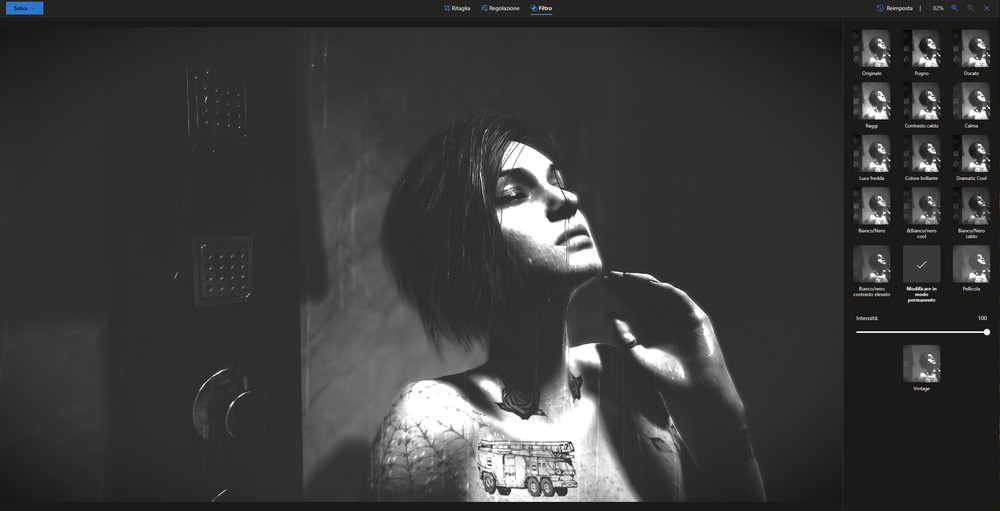This screenshot has width=1000, height=511.
Task: Apply the Dramatic Cool filter
Action: click(x=971, y=154)
